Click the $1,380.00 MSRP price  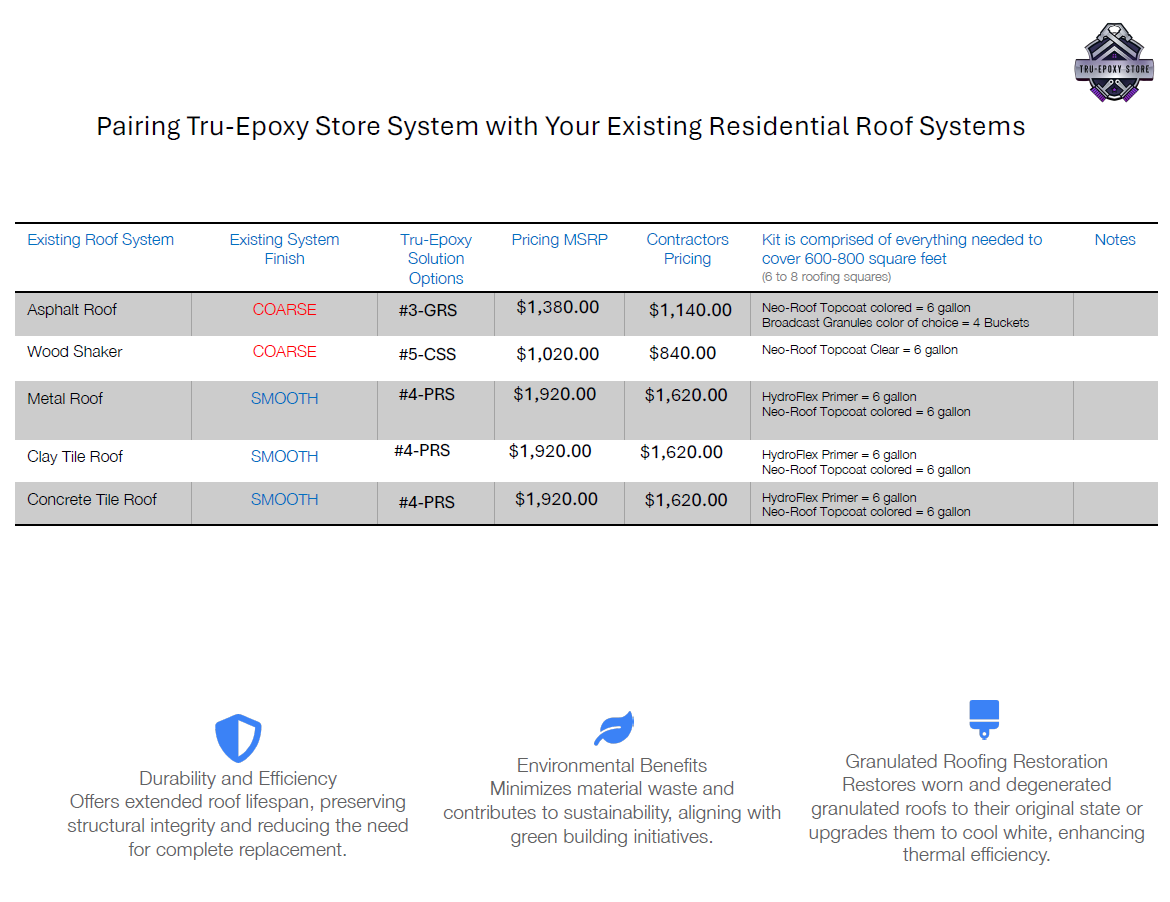[x=557, y=307]
